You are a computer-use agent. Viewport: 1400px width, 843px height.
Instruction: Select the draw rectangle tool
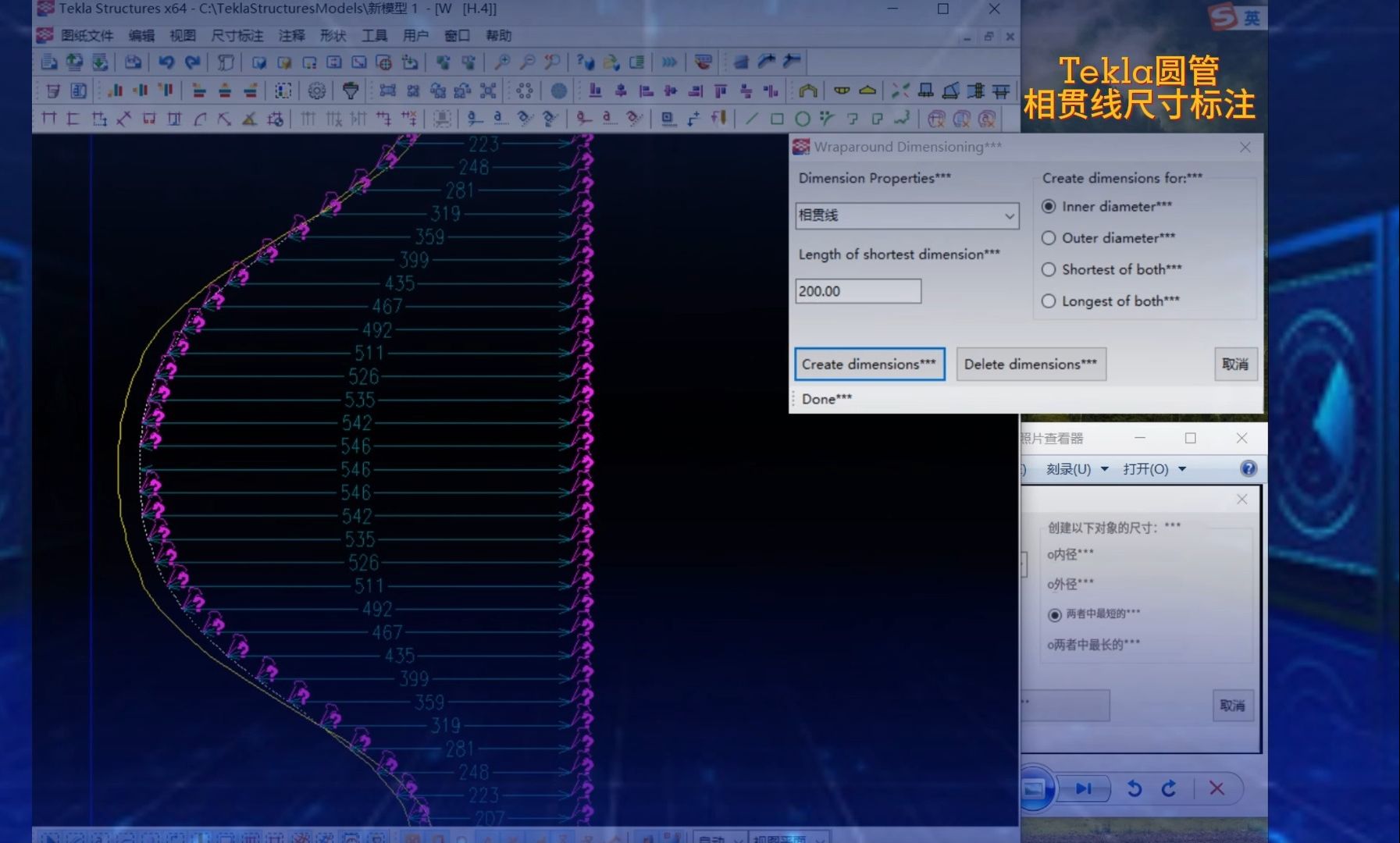pyautogui.click(x=776, y=119)
